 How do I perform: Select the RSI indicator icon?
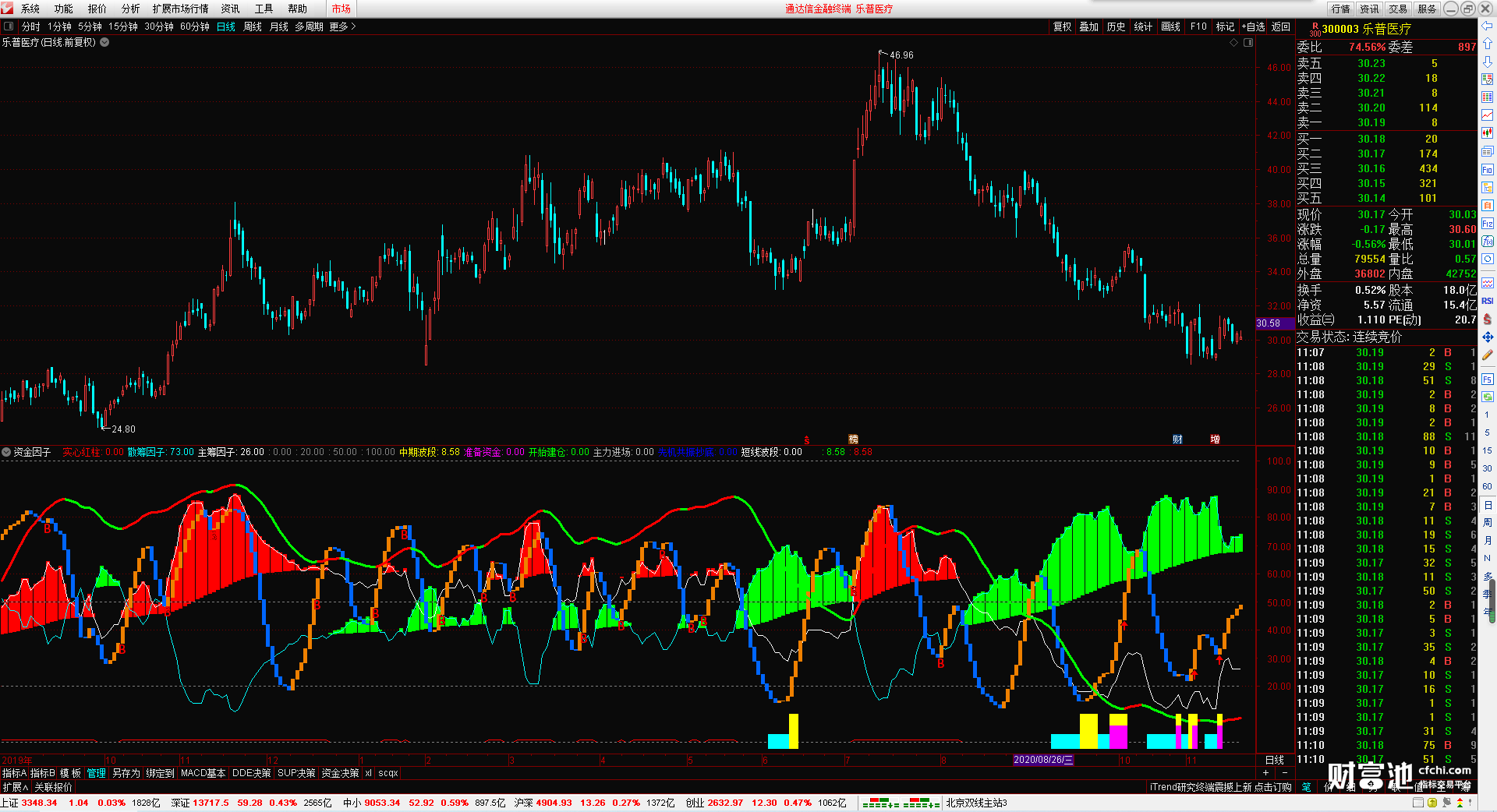(x=1487, y=301)
